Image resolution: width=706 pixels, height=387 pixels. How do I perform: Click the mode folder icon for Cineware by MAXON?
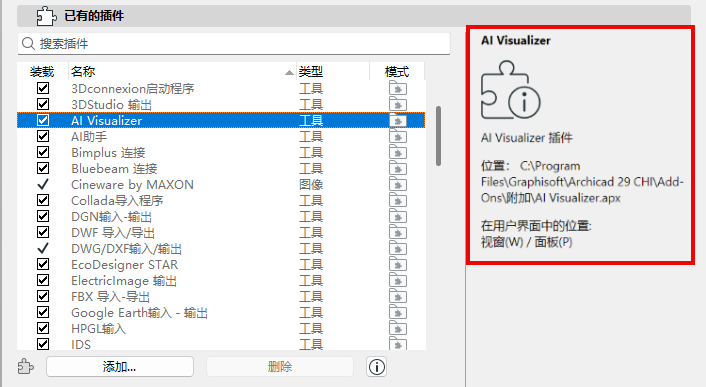coord(398,184)
